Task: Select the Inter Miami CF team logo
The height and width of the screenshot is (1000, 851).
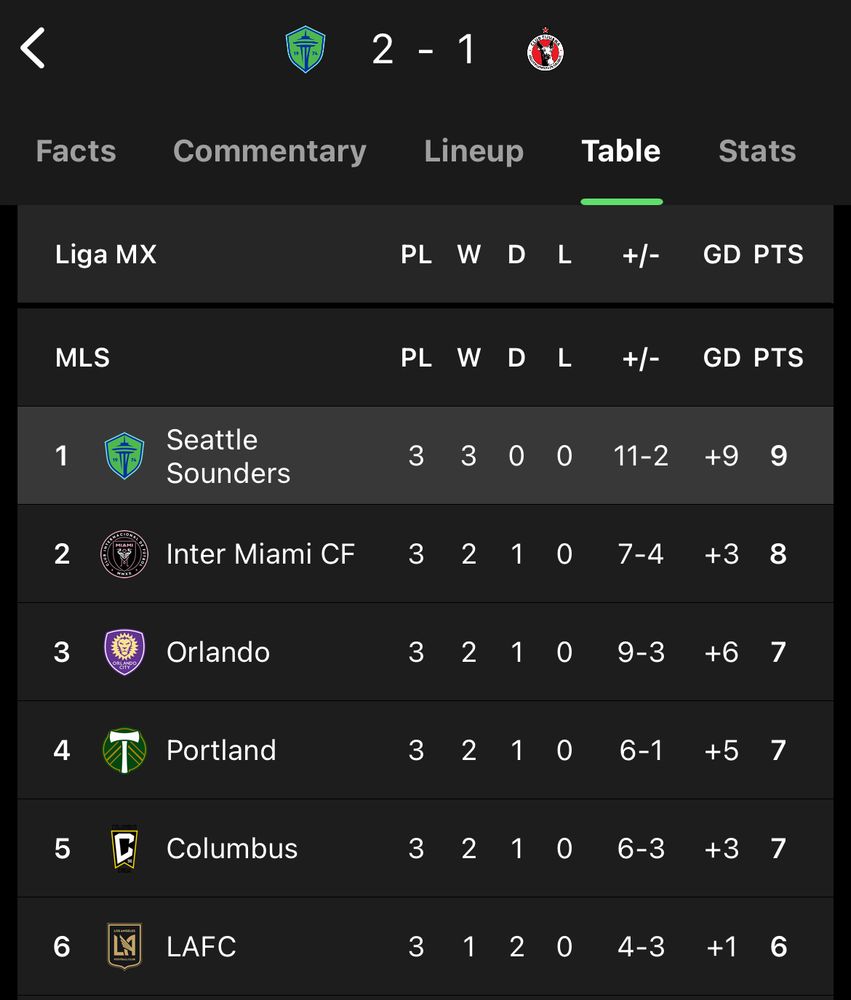Action: 124,554
